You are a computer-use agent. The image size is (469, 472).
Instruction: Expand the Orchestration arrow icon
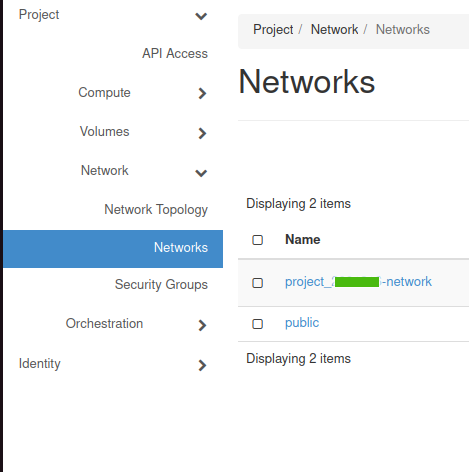coord(202,325)
